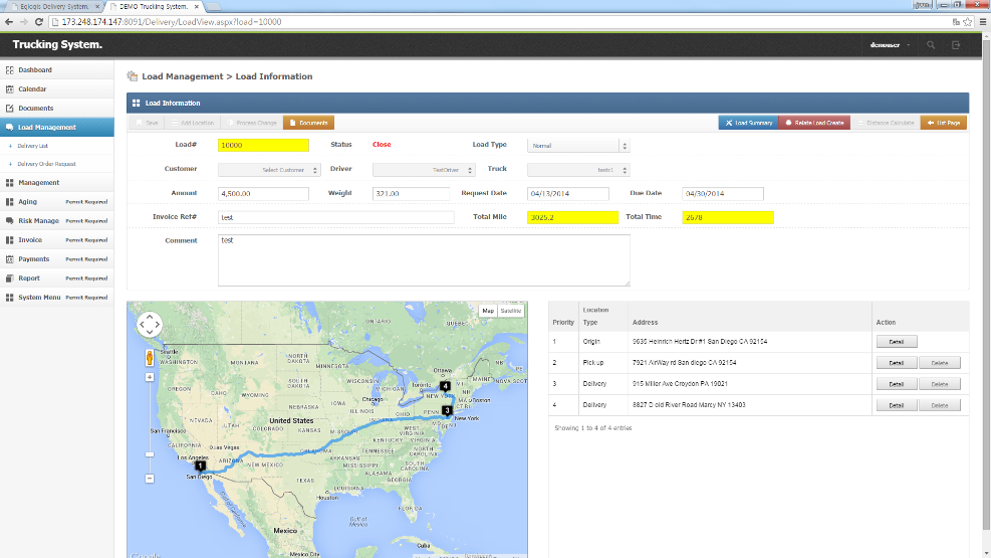Open Delivery Order Request submenu item
The image size is (991, 558).
pos(47,164)
